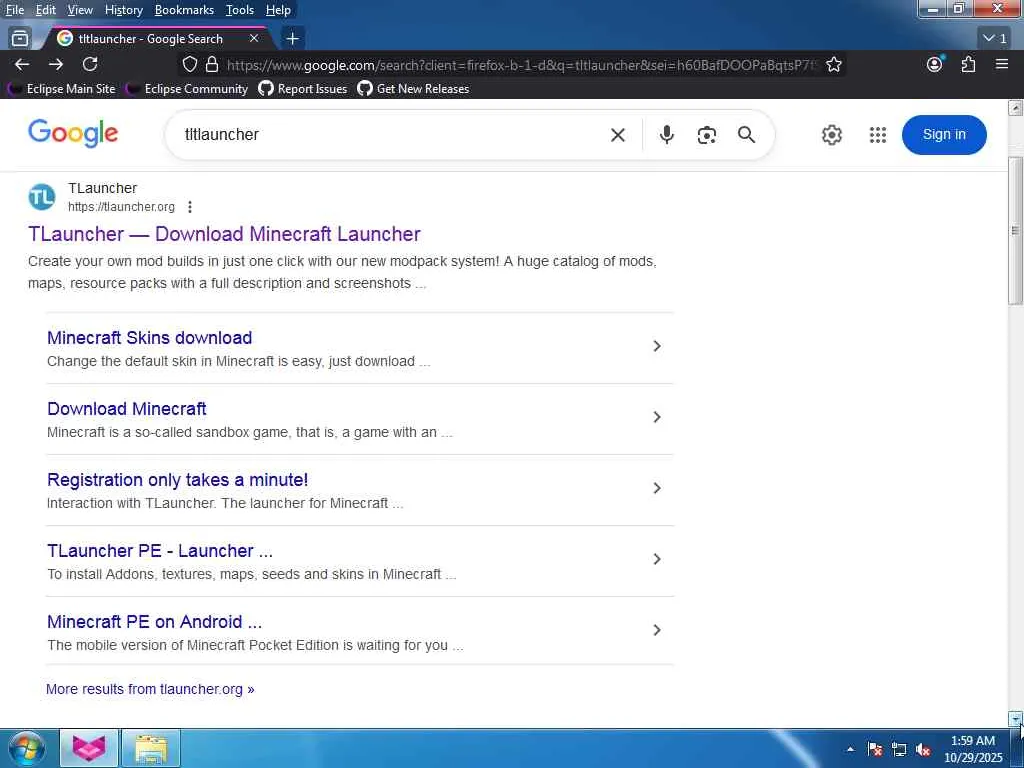Click the pink fox app in the taskbar
This screenshot has width=1024, height=768.
pos(89,748)
